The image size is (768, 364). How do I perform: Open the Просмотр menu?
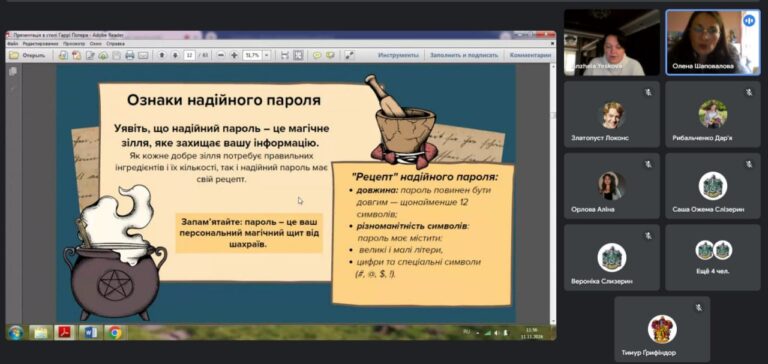74,44
